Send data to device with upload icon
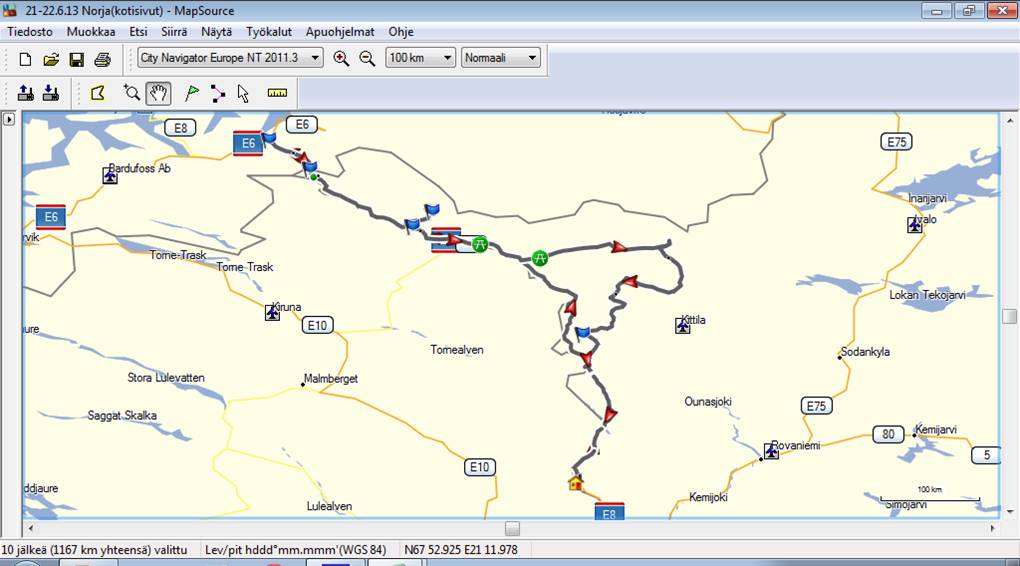The image size is (1020, 566). coord(25,93)
